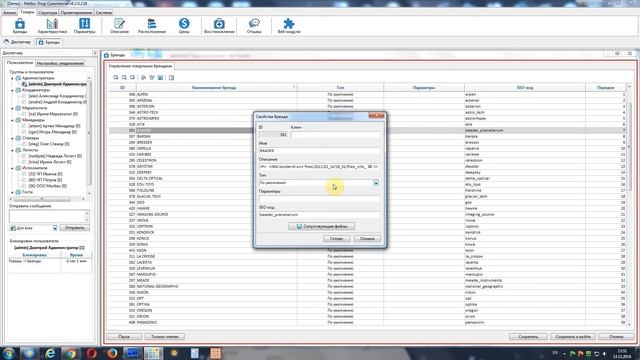This screenshot has height=360, width=640.
Task: Click the Имя field containing BAADER
Action: [x=319, y=151]
